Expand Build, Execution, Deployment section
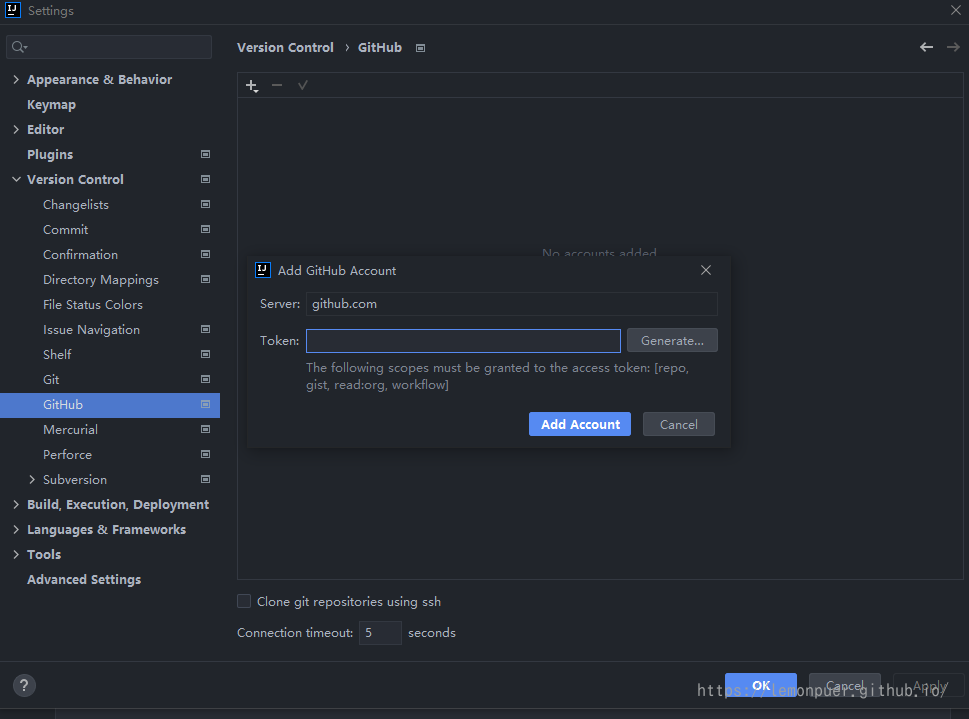 16,504
